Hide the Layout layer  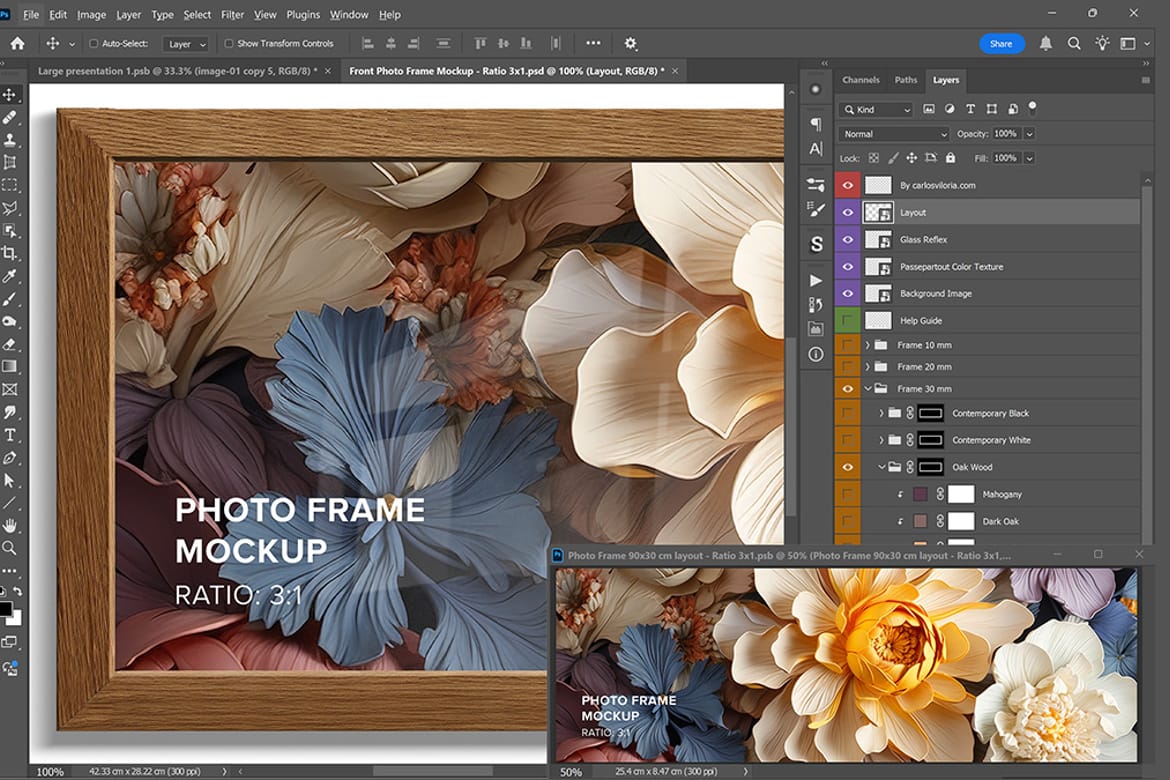tap(847, 212)
